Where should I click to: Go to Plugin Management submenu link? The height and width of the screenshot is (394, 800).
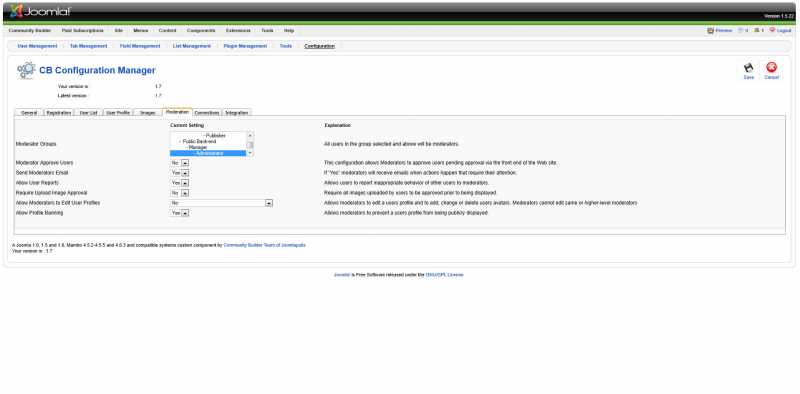(245, 46)
